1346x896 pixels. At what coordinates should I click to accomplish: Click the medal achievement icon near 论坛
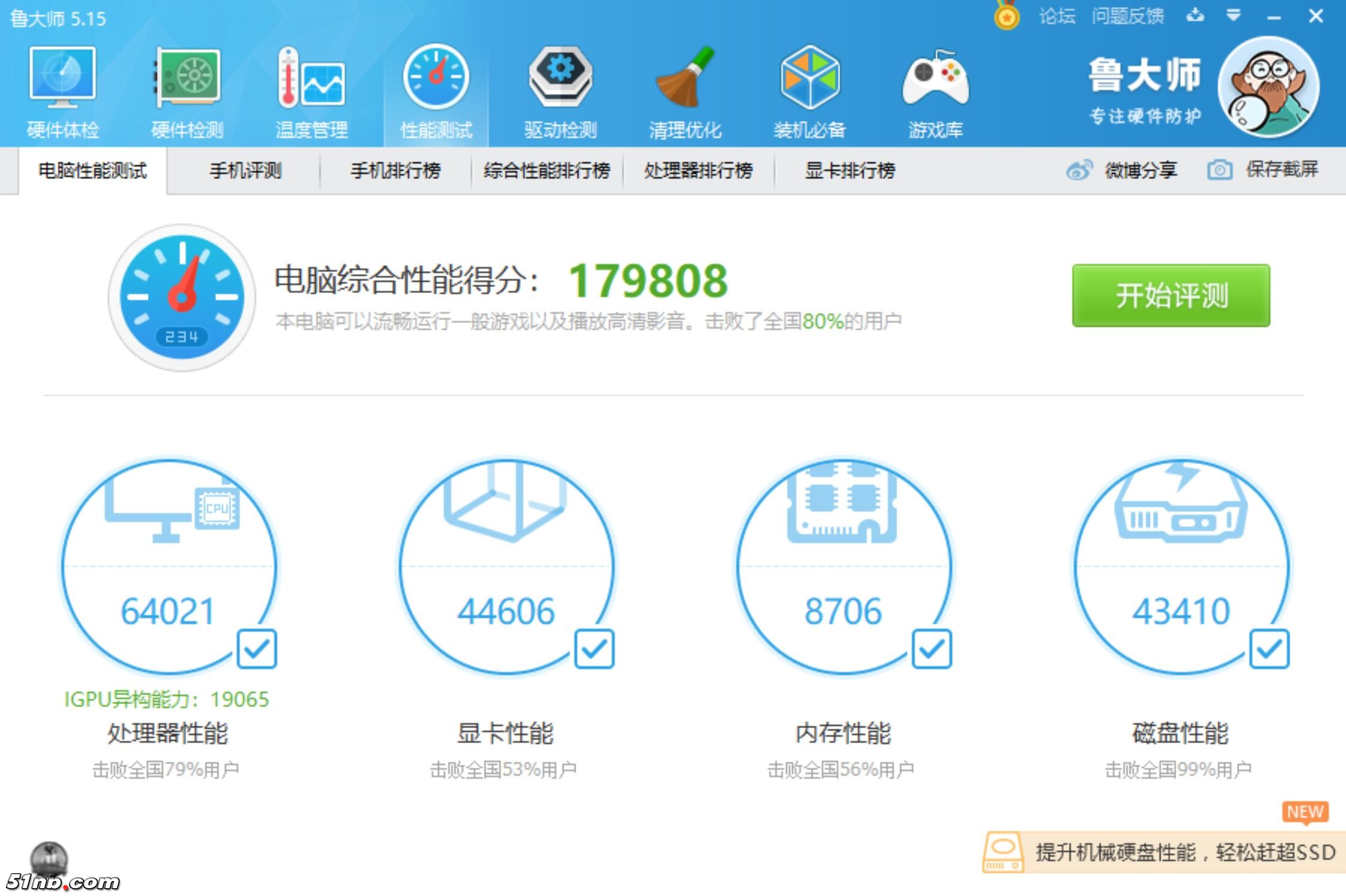[x=1006, y=16]
